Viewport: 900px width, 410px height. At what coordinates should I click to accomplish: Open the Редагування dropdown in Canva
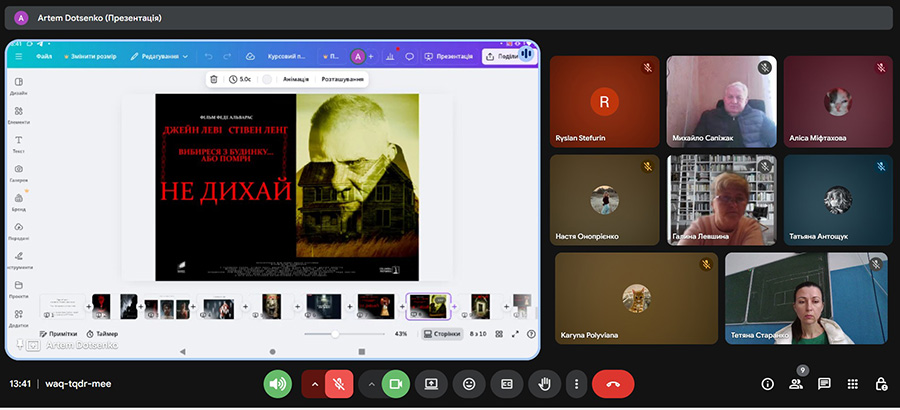click(159, 56)
